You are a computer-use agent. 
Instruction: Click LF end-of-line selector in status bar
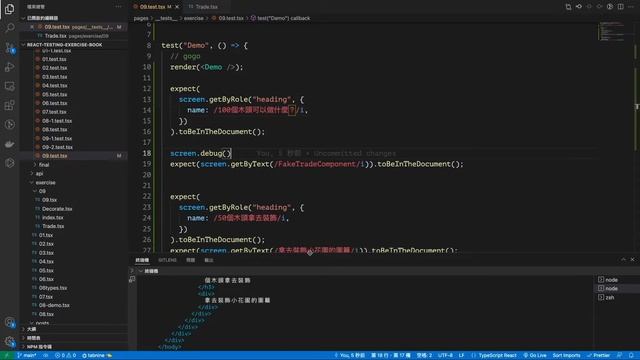[x=461, y=356]
